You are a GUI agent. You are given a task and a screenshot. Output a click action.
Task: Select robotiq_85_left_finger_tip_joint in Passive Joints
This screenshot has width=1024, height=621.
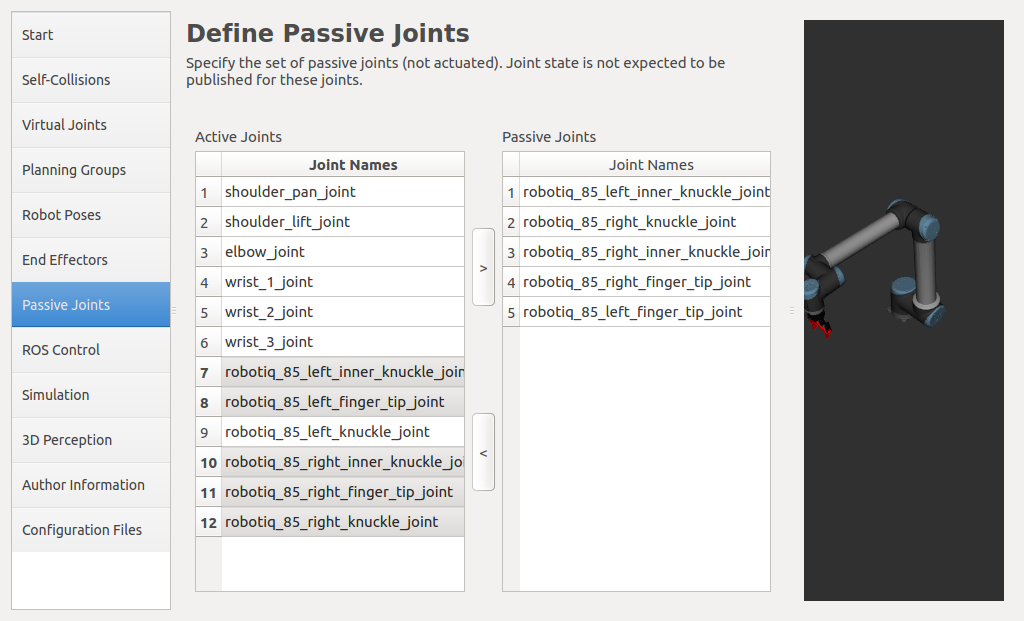645,312
